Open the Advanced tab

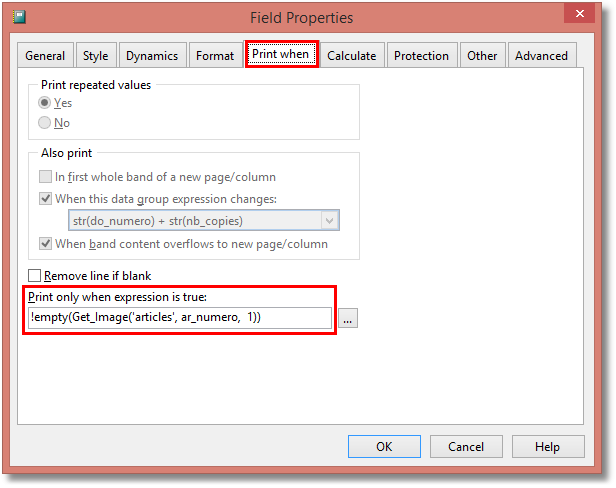(541, 56)
